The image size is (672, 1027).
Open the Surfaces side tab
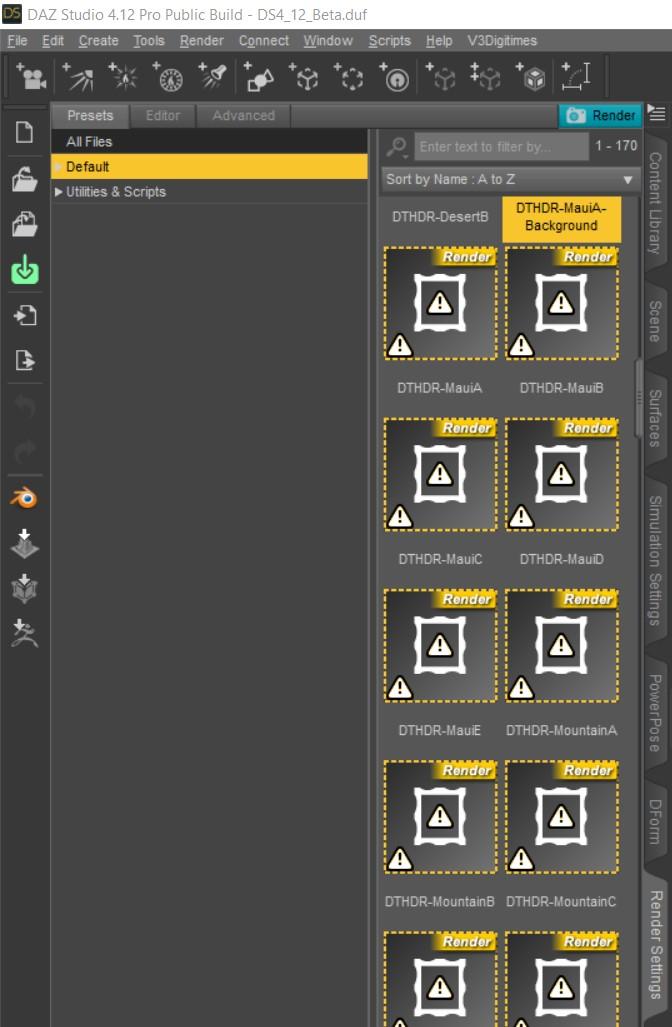(x=655, y=418)
